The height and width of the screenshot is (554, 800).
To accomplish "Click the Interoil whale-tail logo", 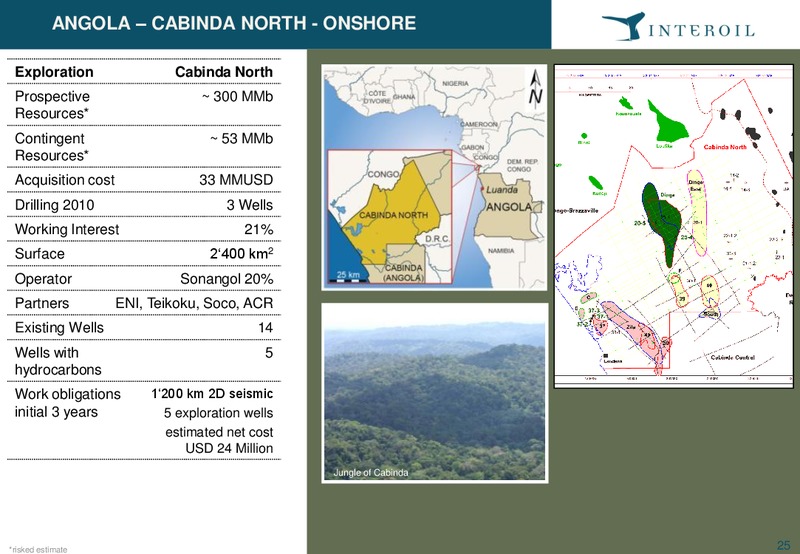I will pos(623,26).
